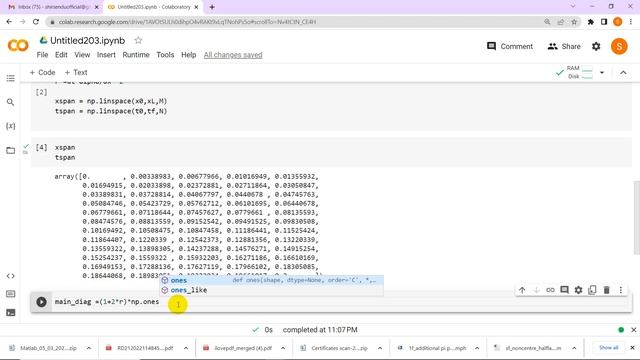Open browser extensions puzzle icon
This screenshot has width=640, height=360.
[x=591, y=22]
